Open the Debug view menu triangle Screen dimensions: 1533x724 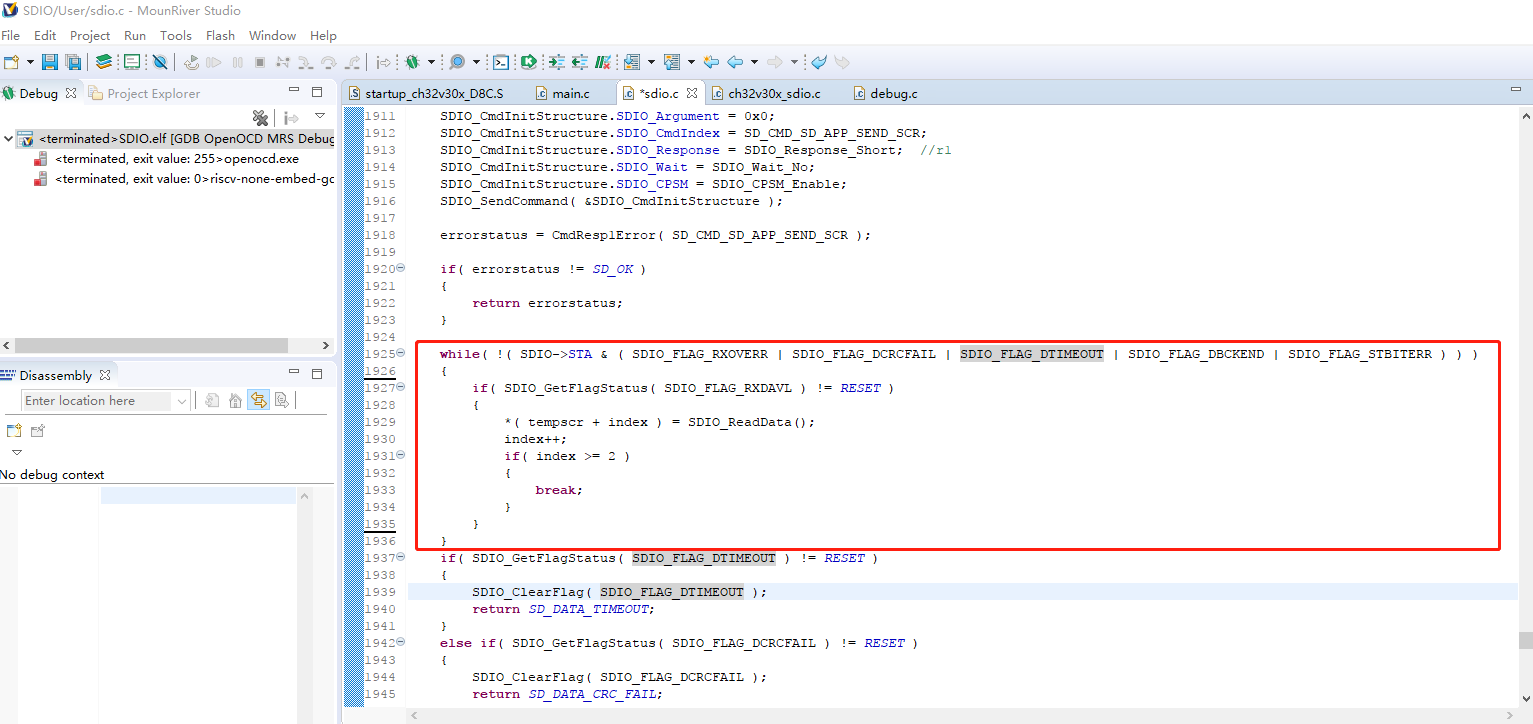pos(320,117)
